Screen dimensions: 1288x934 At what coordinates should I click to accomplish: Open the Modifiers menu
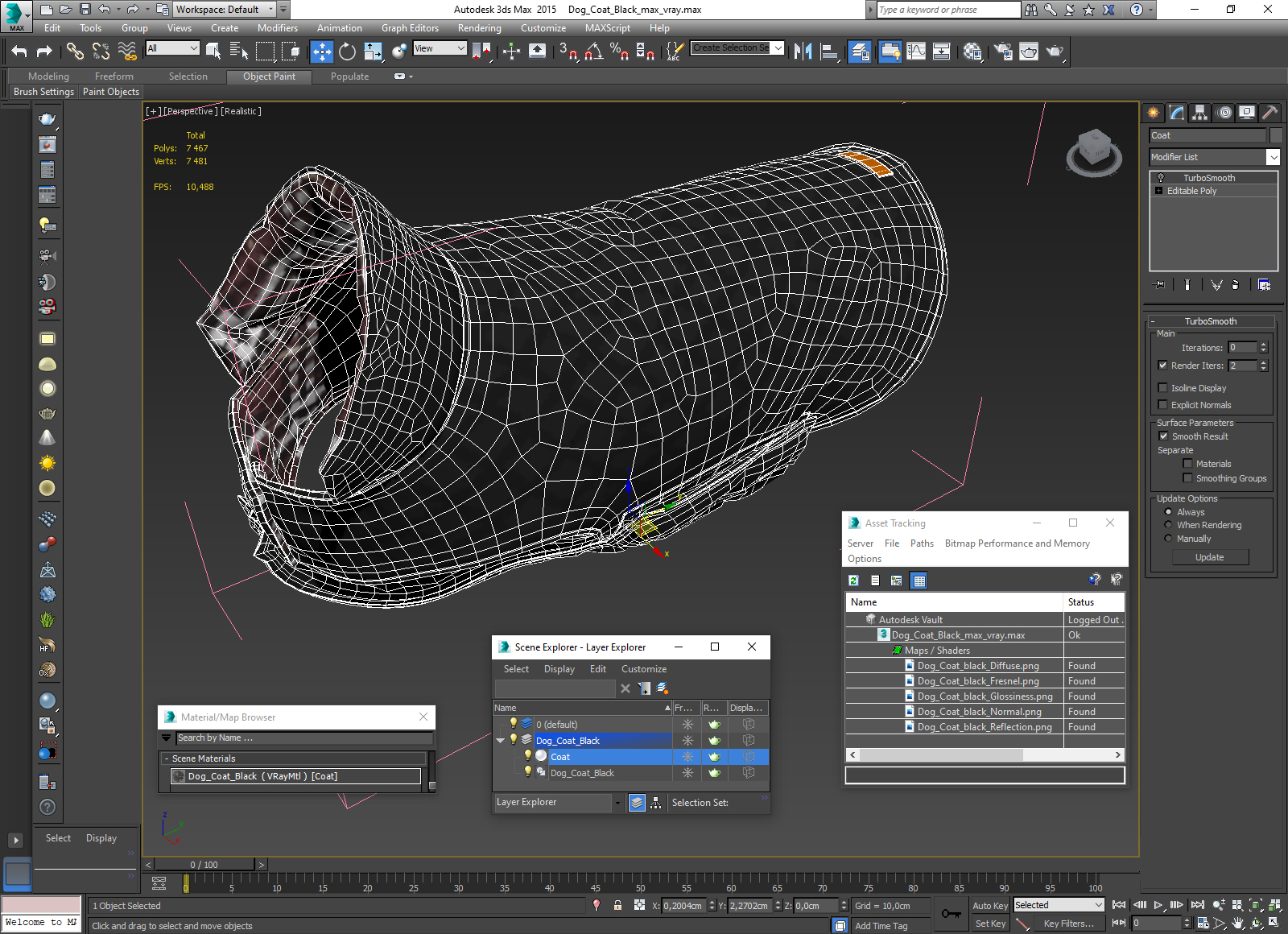278,27
